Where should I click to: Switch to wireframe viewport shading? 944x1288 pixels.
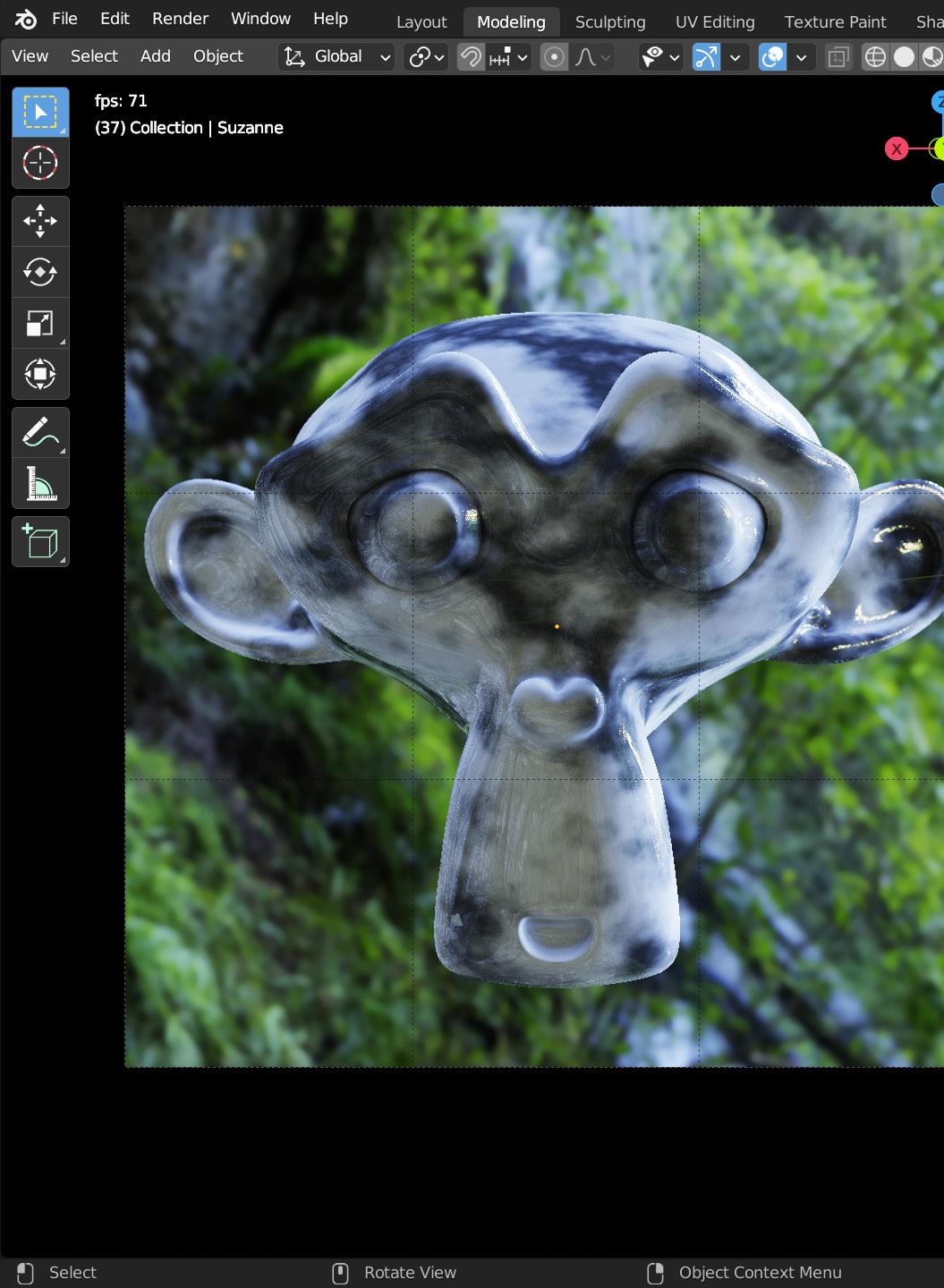click(x=875, y=57)
